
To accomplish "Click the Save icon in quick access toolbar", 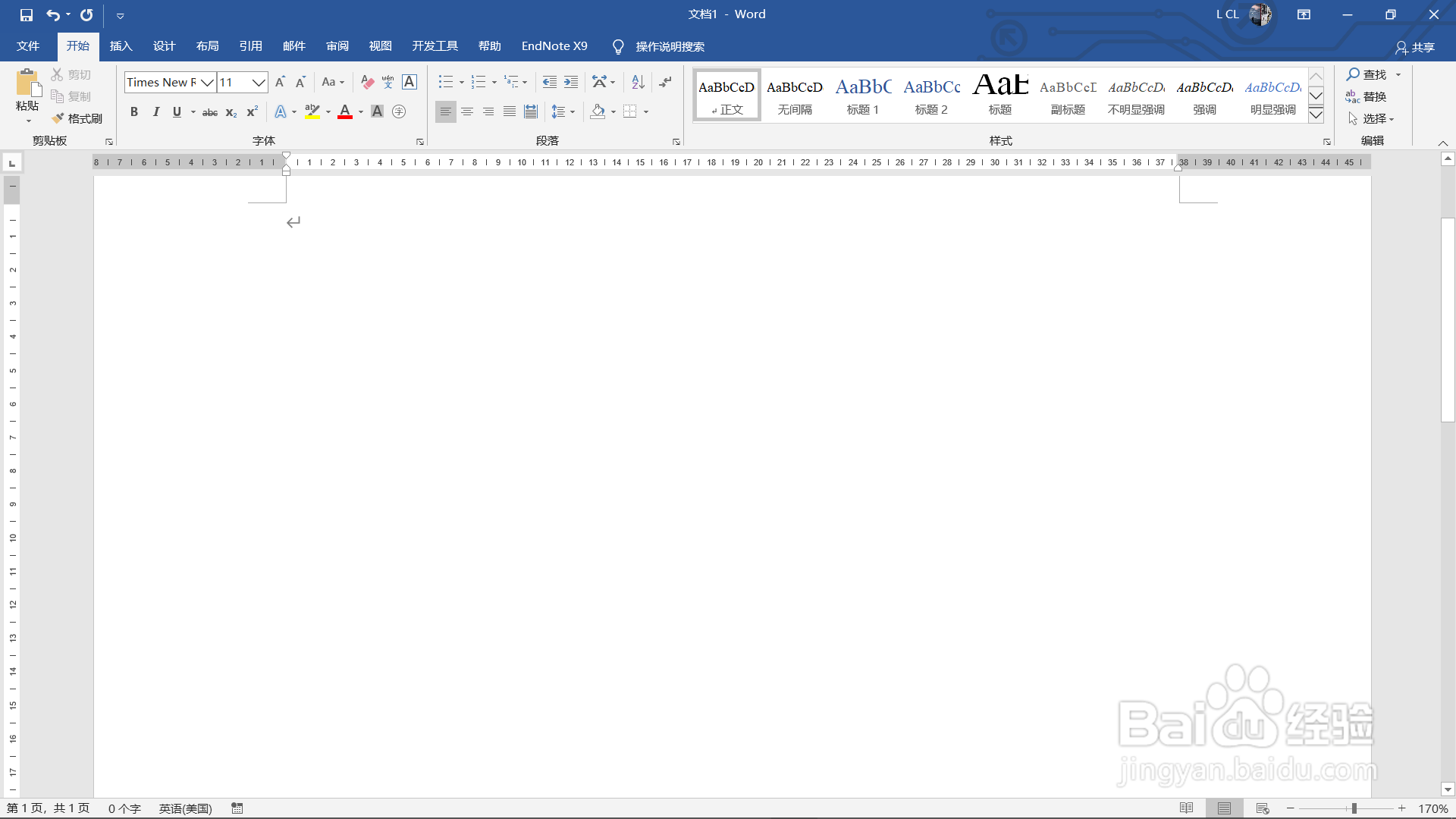I will pos(27,14).
